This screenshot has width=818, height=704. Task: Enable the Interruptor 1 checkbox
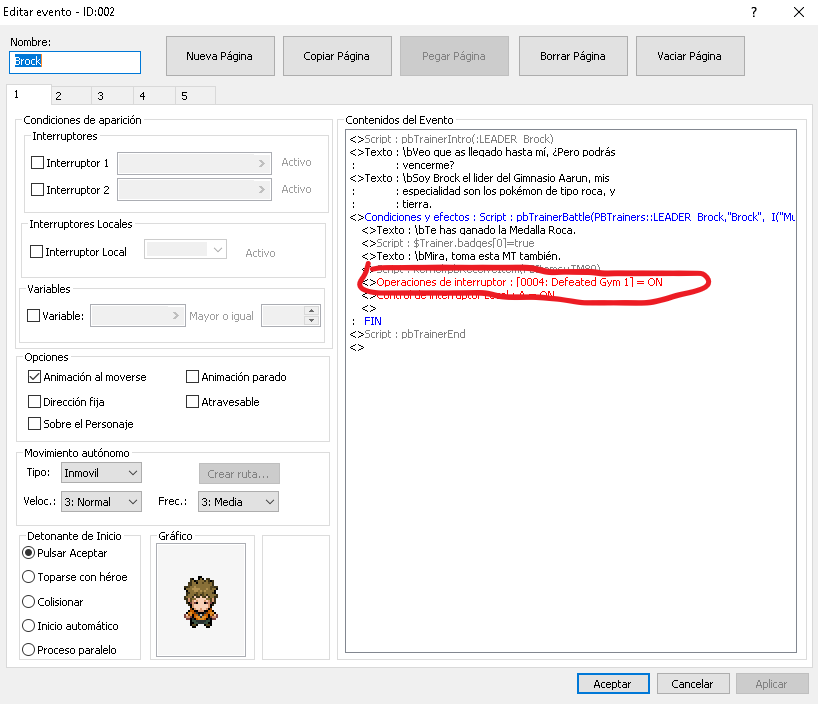coord(38,162)
